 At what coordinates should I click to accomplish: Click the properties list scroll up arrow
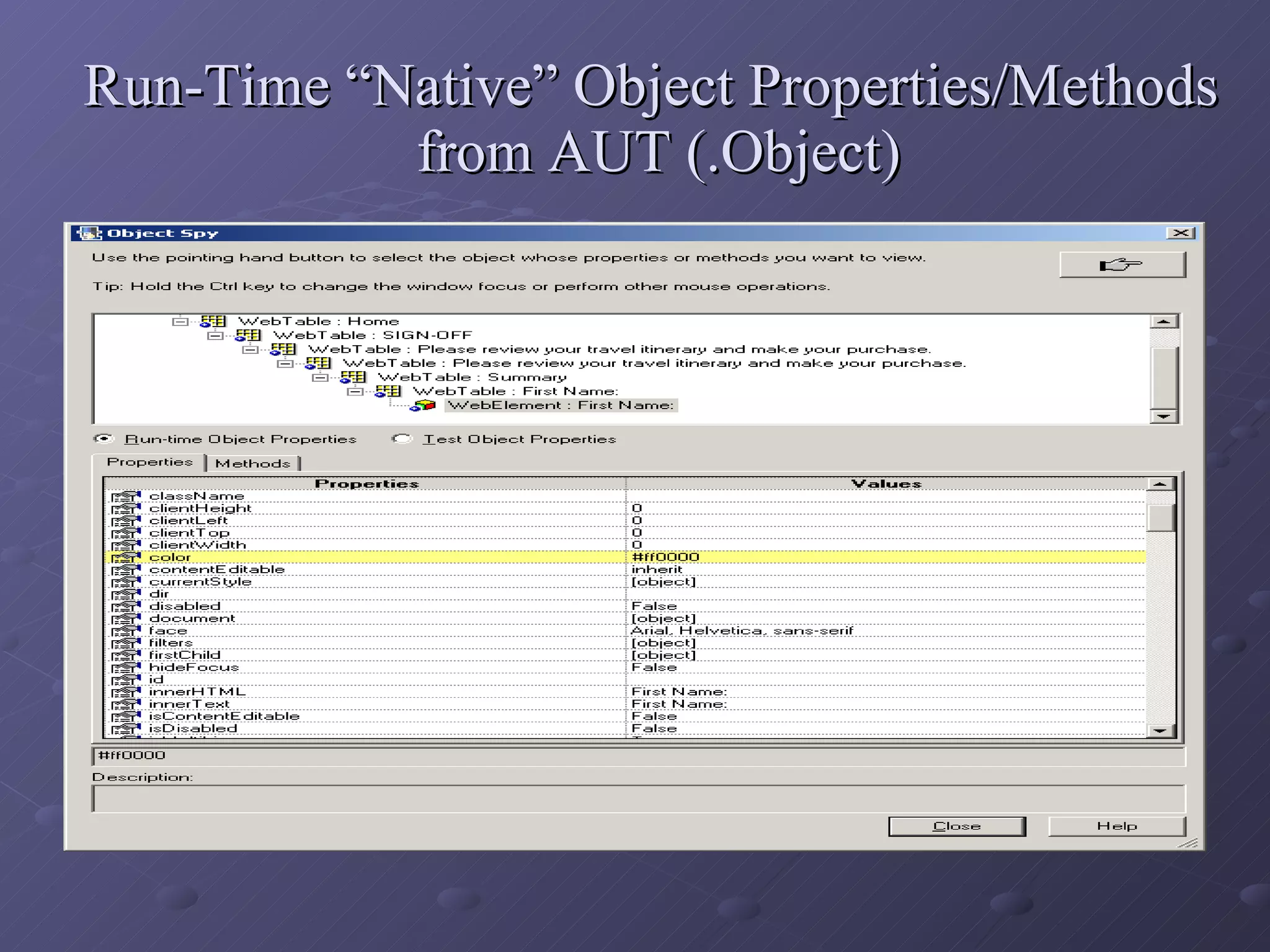tap(1160, 484)
